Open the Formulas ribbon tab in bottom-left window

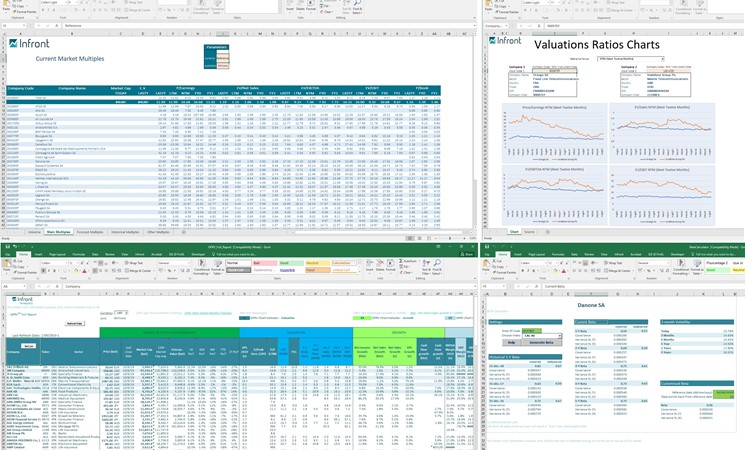[77, 255]
